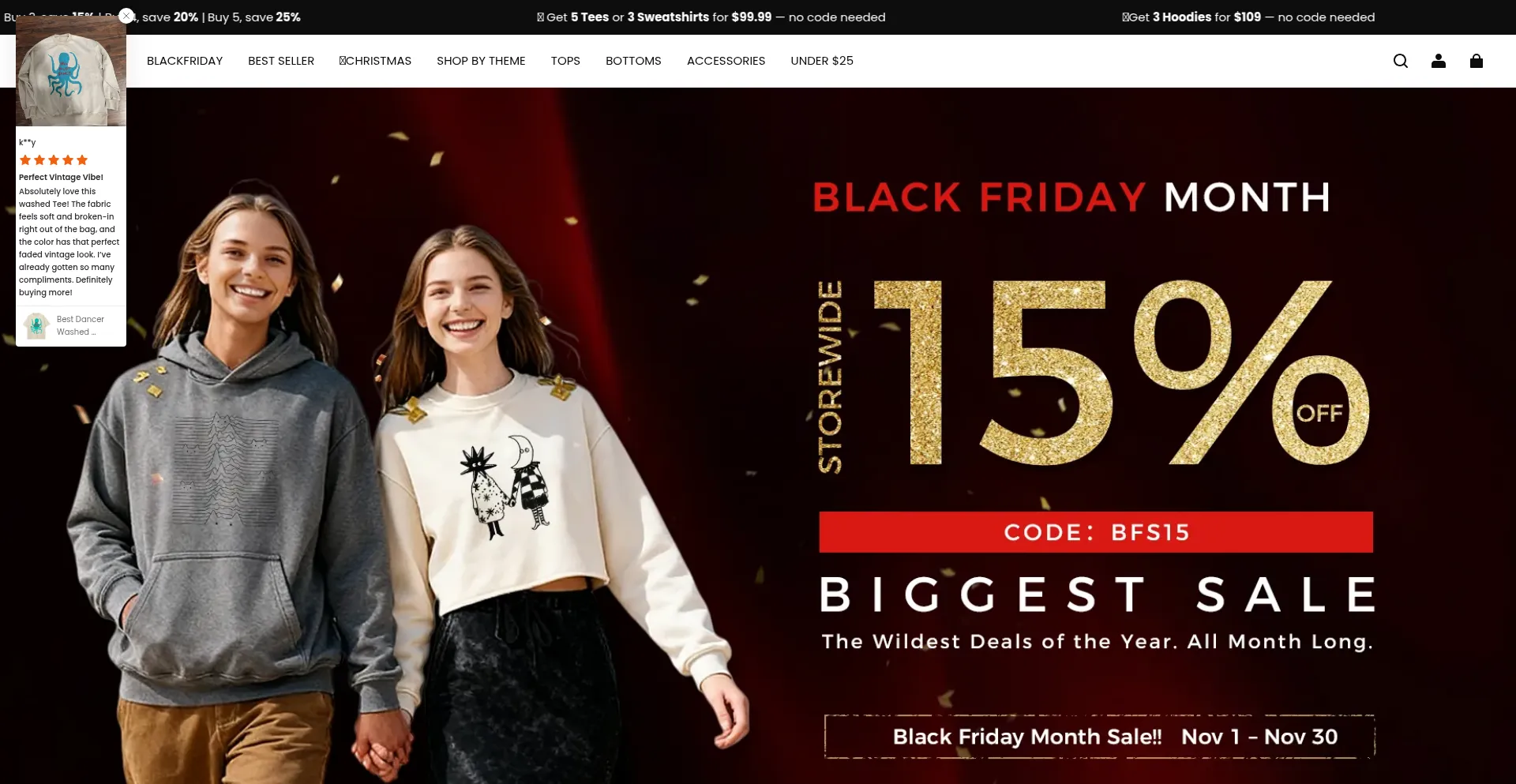Expand the SHOP BY THEME menu
Screen dimensions: 1516x784
481,61
